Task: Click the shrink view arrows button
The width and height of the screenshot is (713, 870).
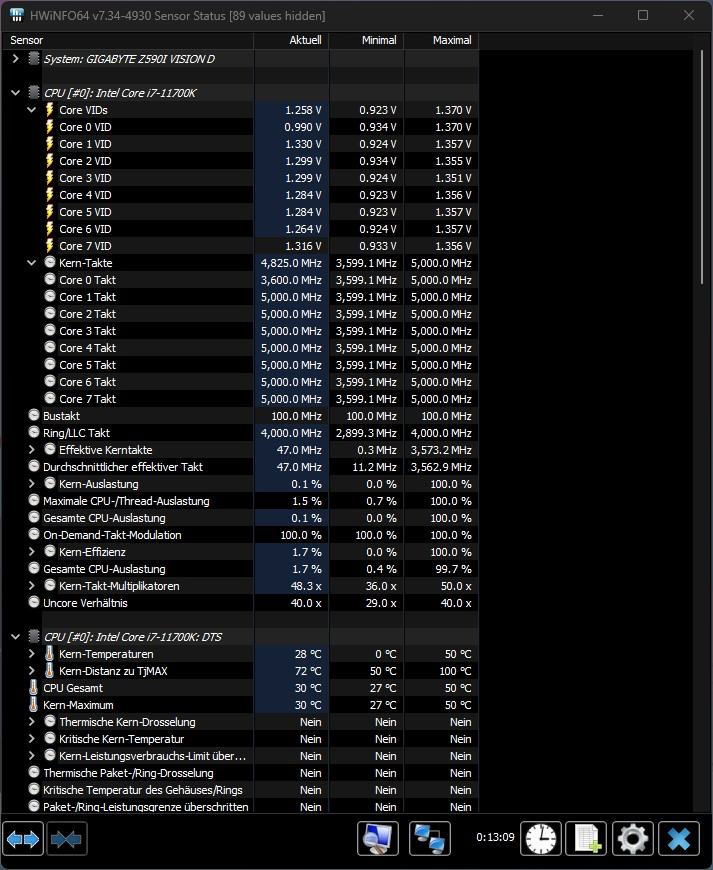Action: tap(66, 838)
